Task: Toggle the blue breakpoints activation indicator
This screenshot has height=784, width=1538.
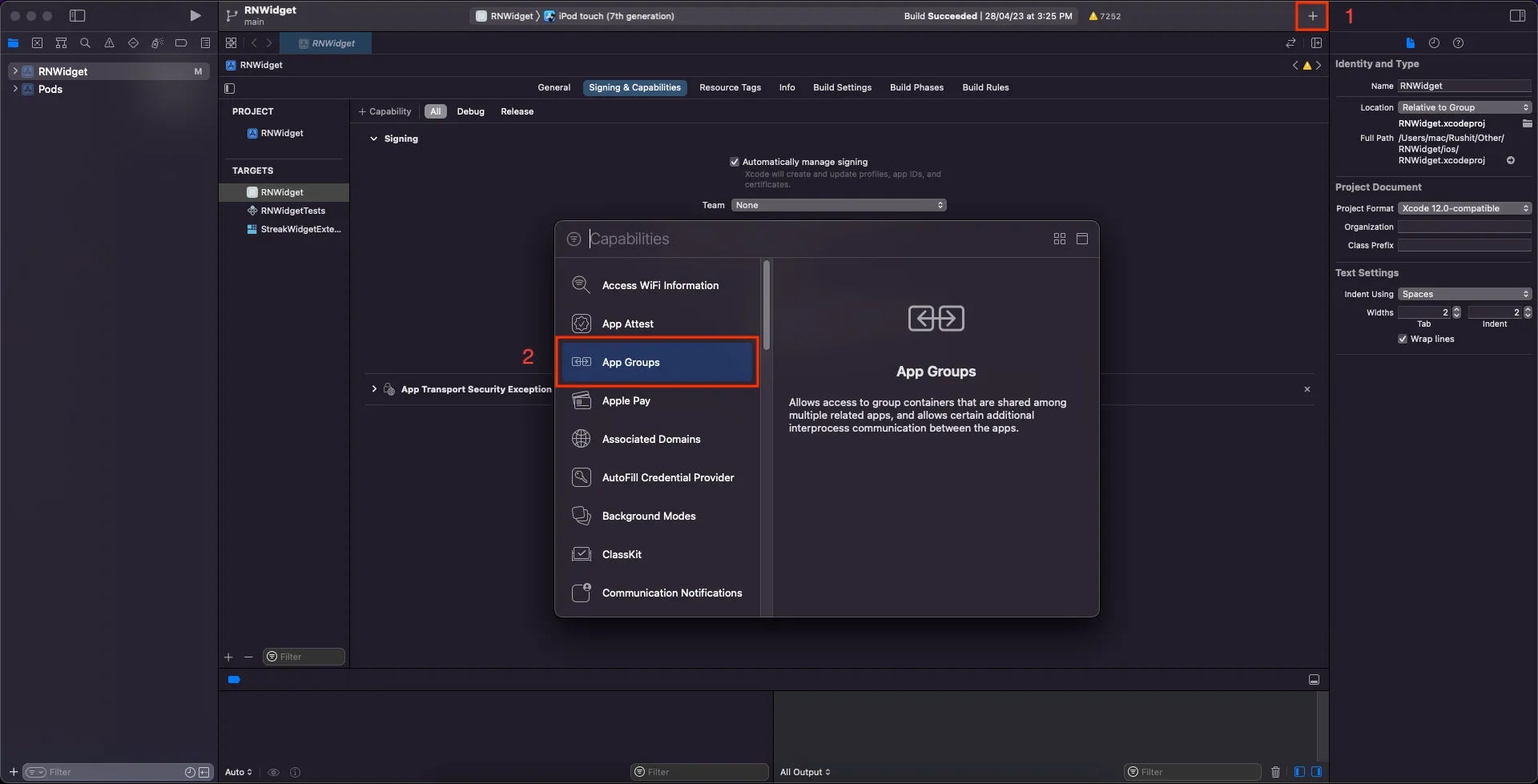Action: tap(234, 680)
